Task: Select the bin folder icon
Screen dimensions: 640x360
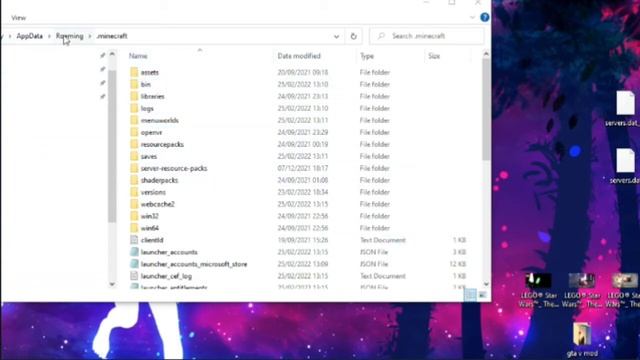Action: point(134,84)
